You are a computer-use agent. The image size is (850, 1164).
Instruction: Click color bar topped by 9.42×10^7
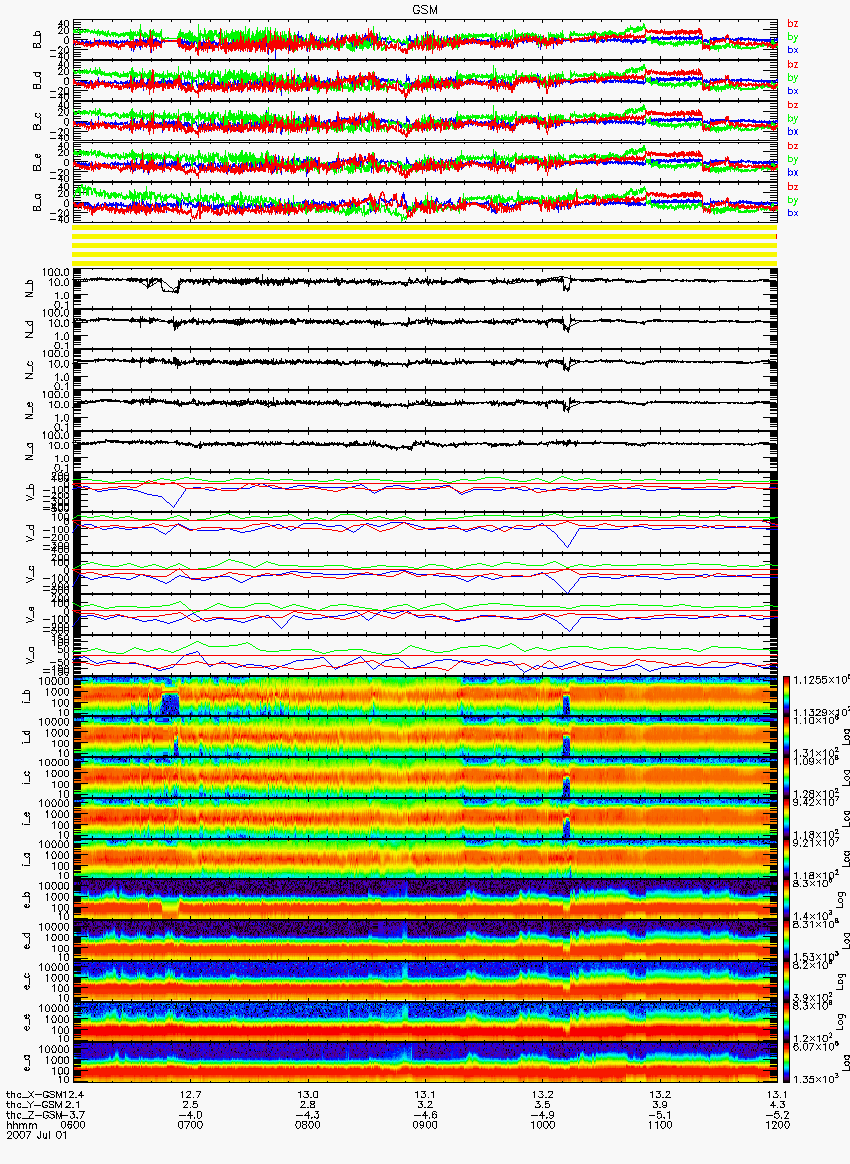(x=787, y=819)
